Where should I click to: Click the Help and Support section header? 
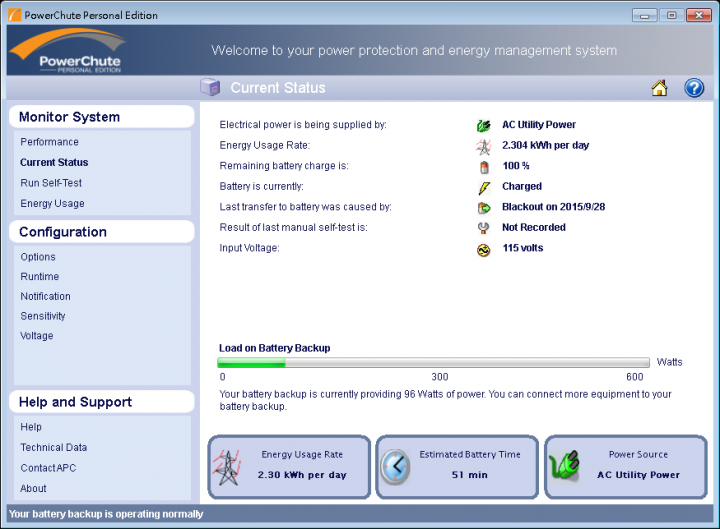[101, 402]
